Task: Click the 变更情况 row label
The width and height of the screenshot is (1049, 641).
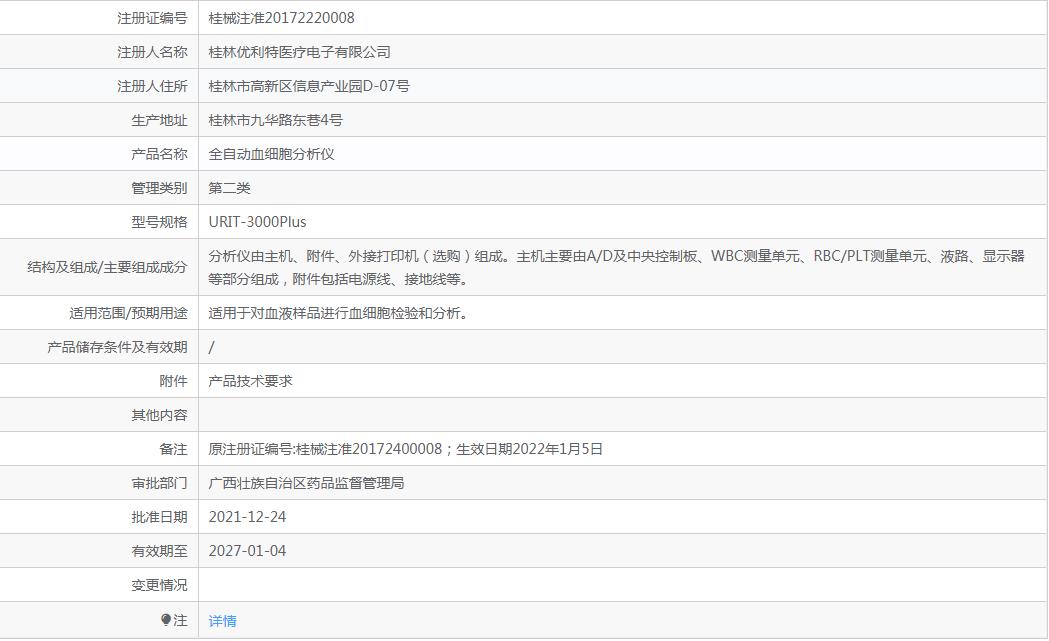Action: click(x=159, y=585)
